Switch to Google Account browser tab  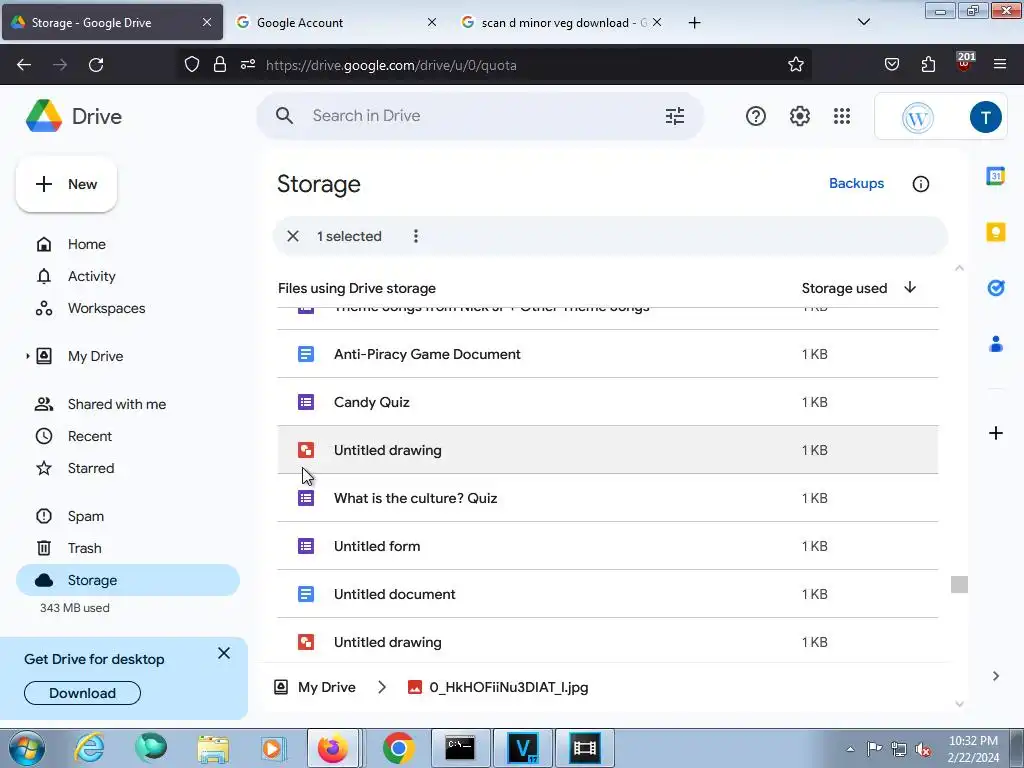tap(336, 22)
